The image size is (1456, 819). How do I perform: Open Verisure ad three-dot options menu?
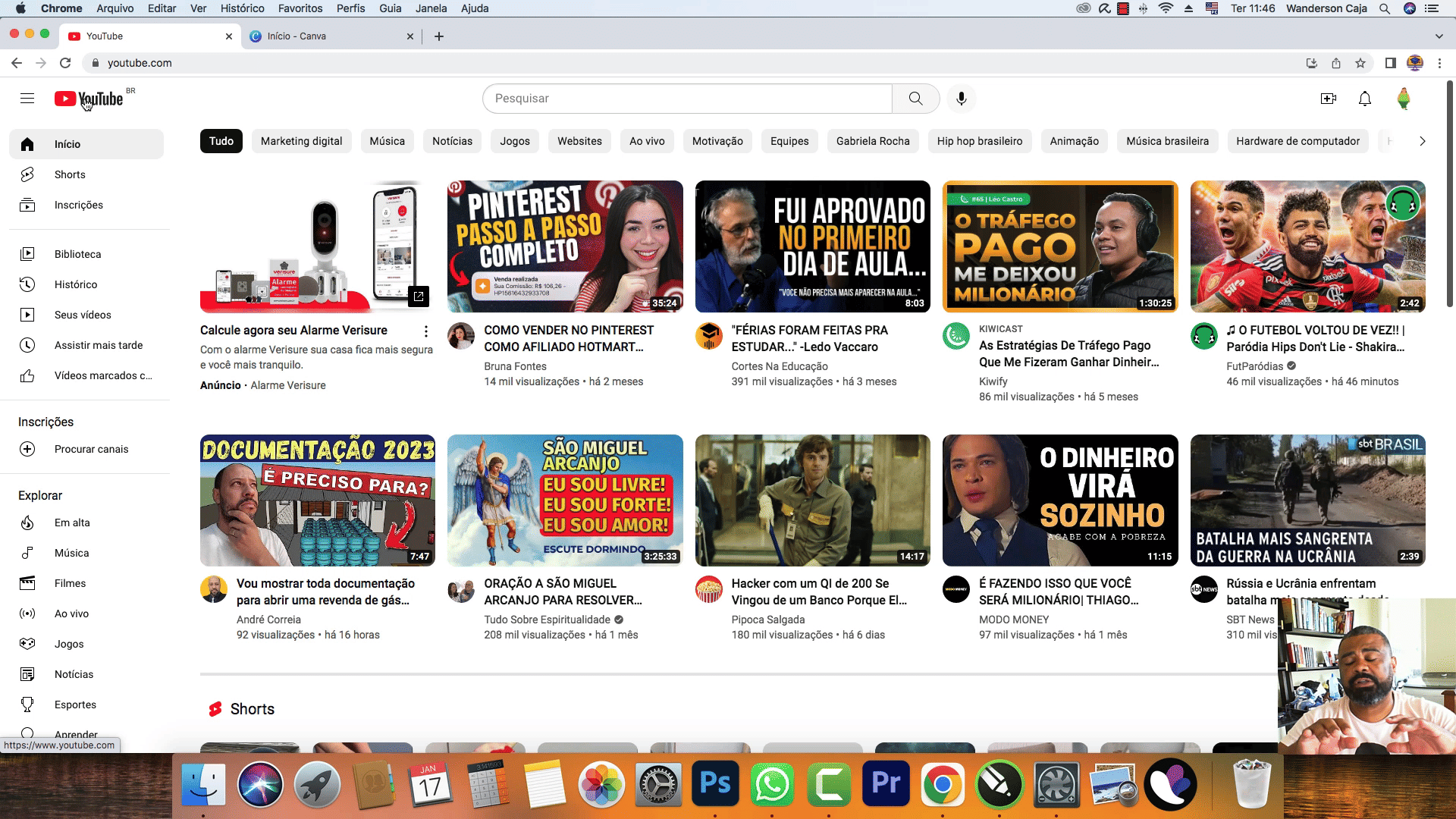426,331
